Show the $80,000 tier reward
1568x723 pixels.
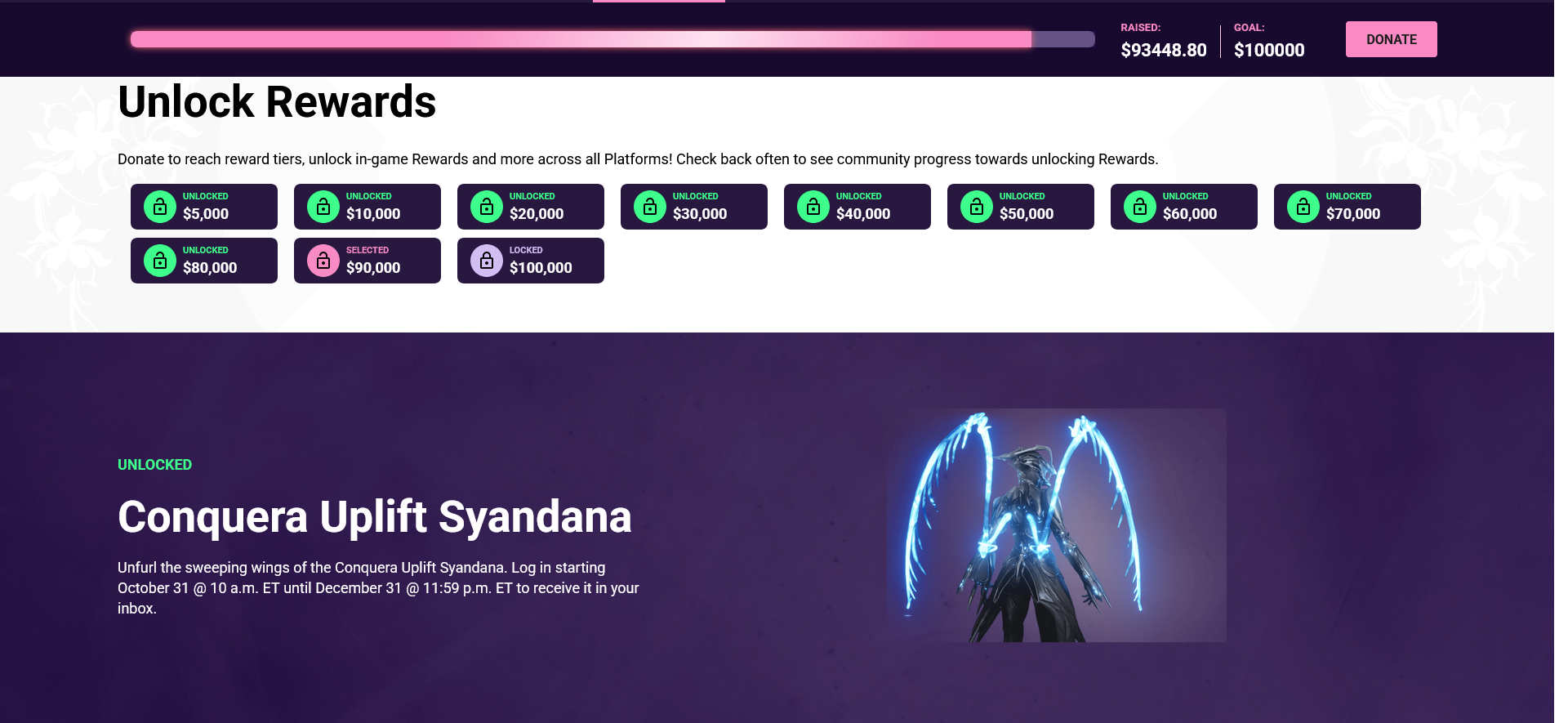click(x=204, y=261)
